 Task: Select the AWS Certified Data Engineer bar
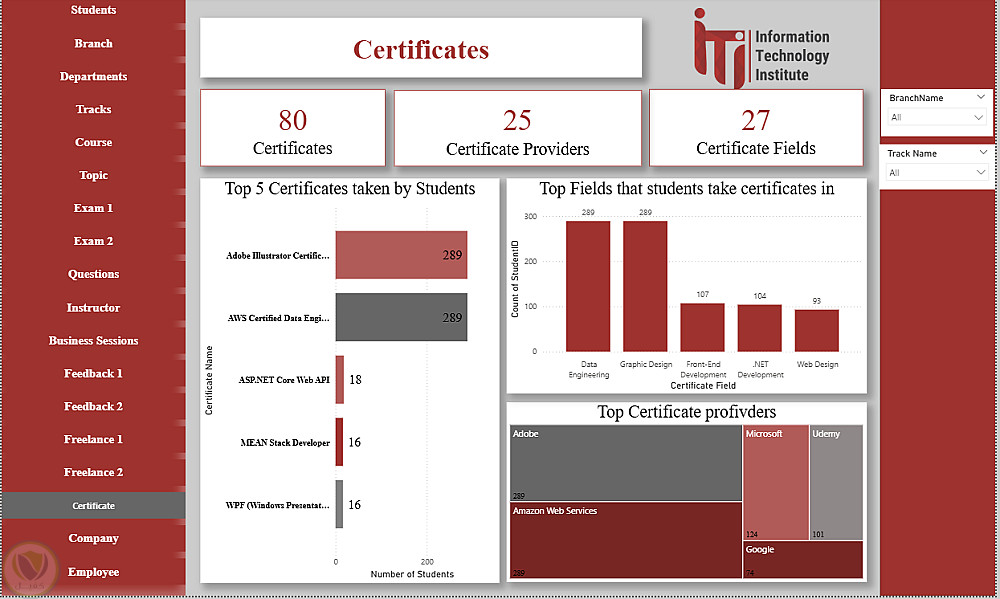(x=401, y=317)
